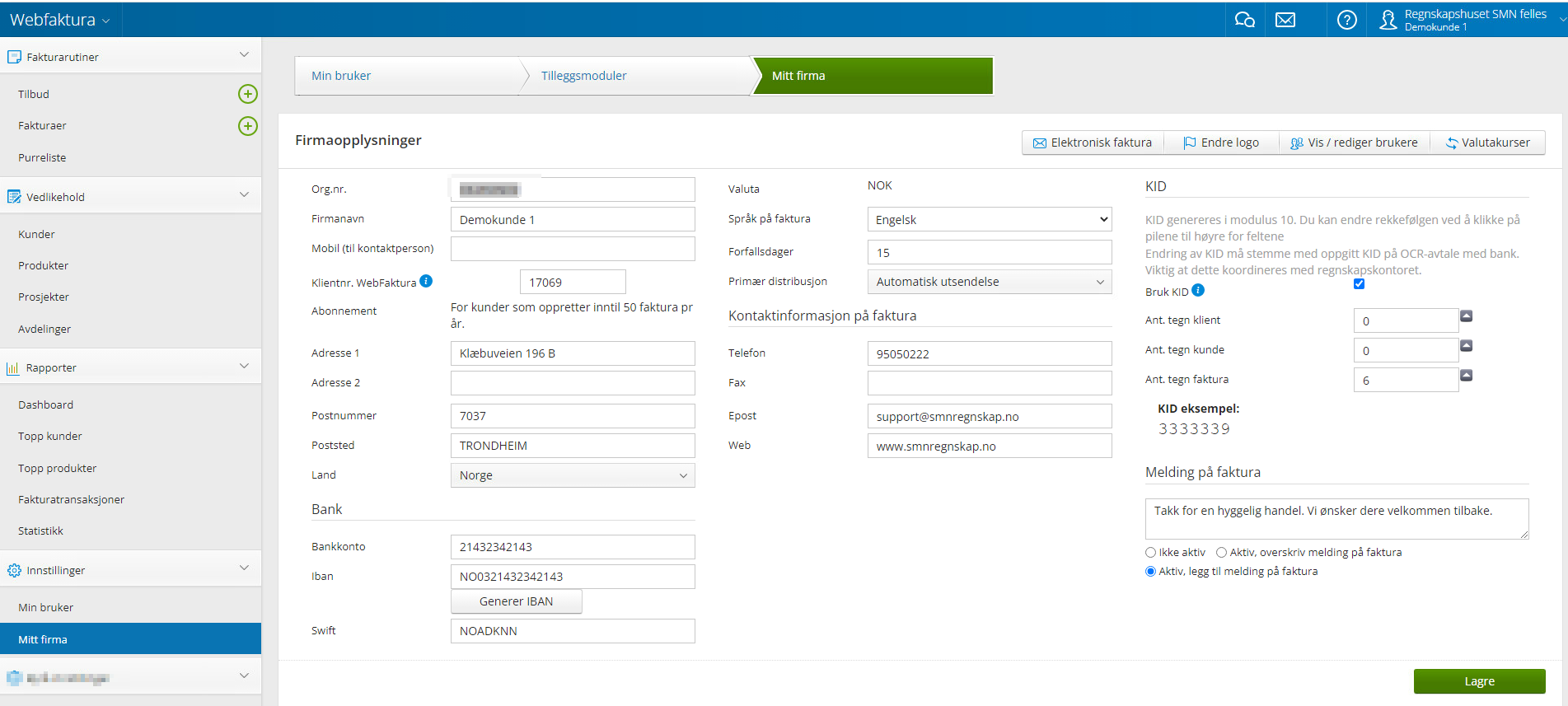Open the Land country dropdown
The image size is (1568, 706).
[573, 475]
